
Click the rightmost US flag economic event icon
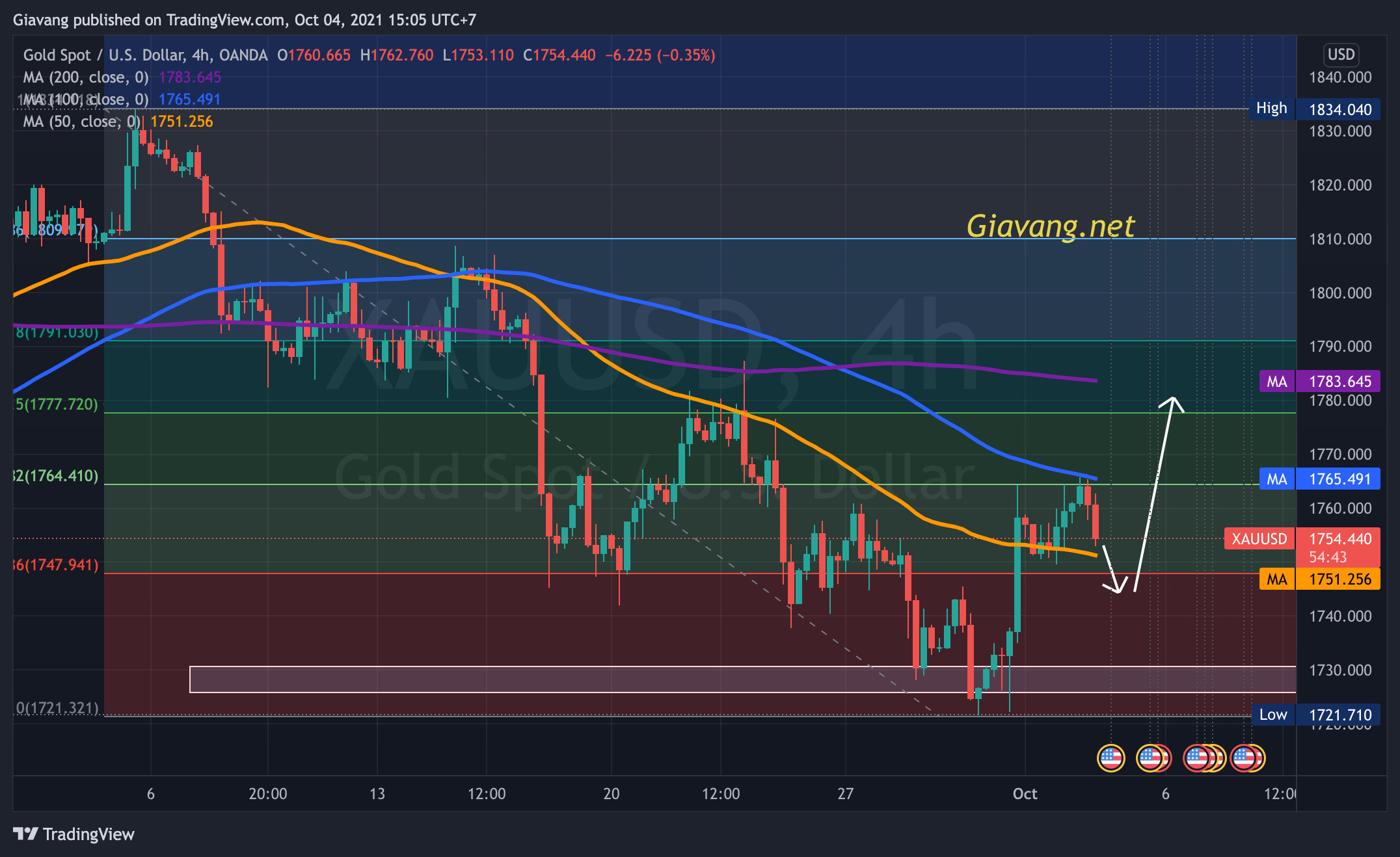click(1252, 758)
